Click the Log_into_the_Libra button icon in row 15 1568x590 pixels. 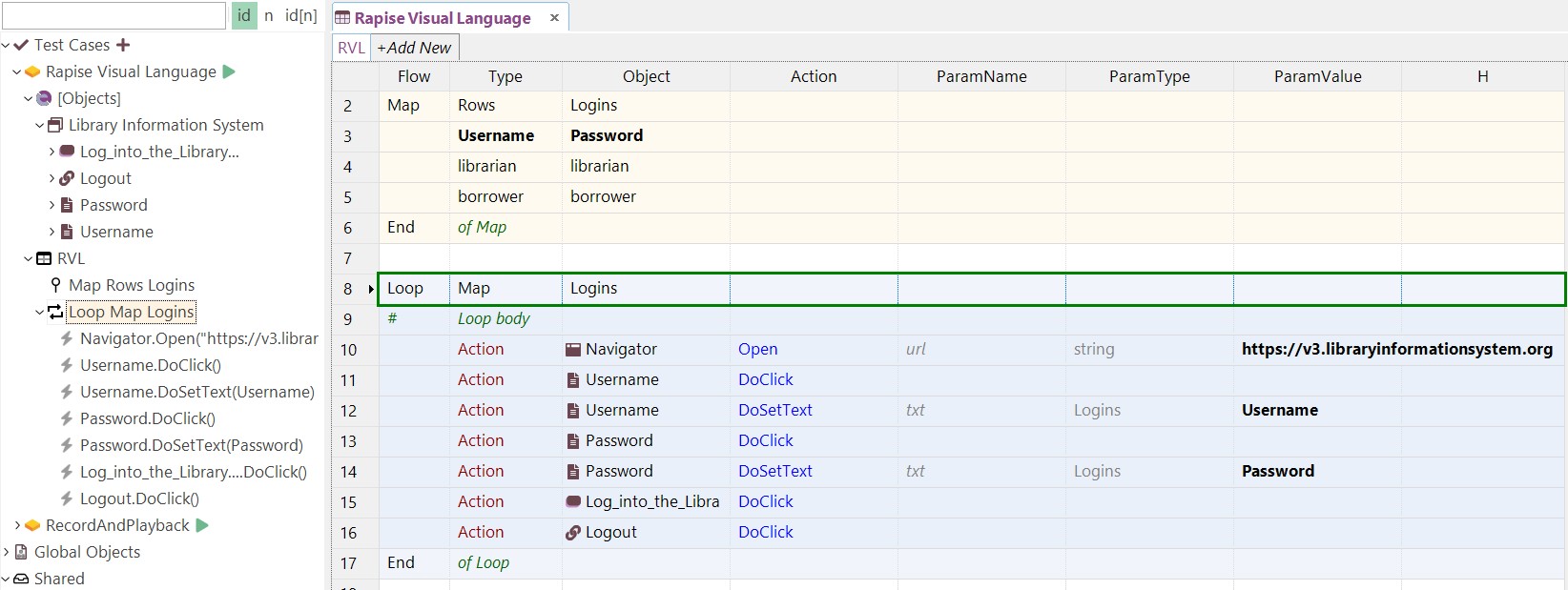click(573, 501)
